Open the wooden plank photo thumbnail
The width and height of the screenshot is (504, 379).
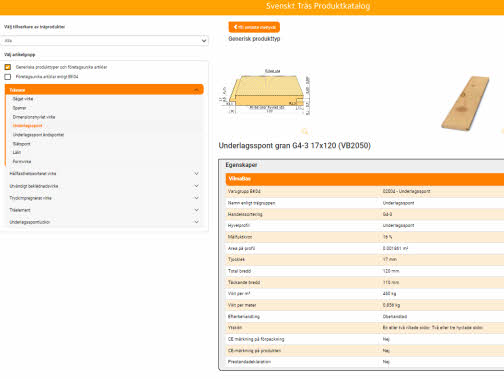(466, 103)
